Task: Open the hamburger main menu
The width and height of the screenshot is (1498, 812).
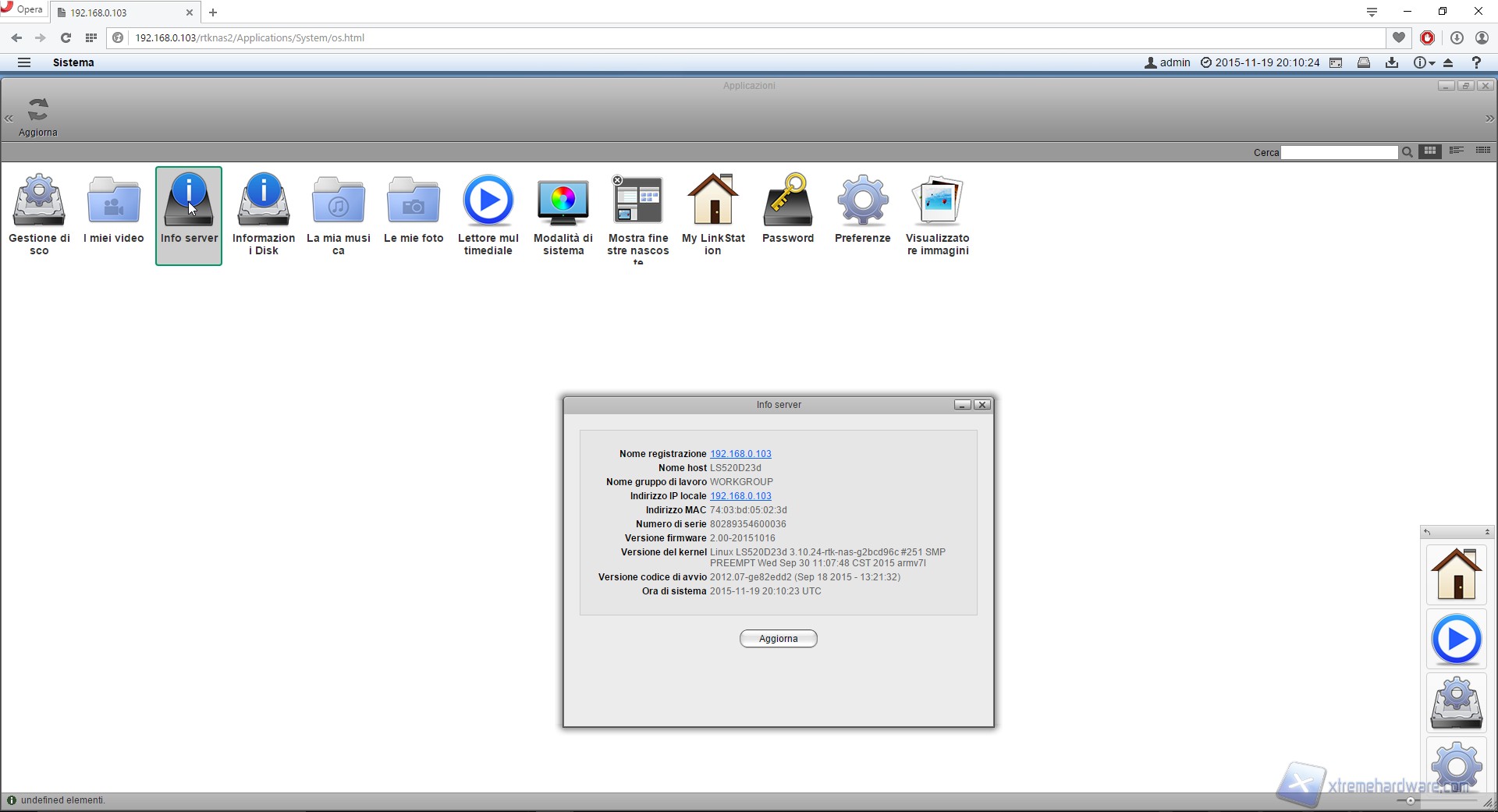Action: [x=24, y=63]
